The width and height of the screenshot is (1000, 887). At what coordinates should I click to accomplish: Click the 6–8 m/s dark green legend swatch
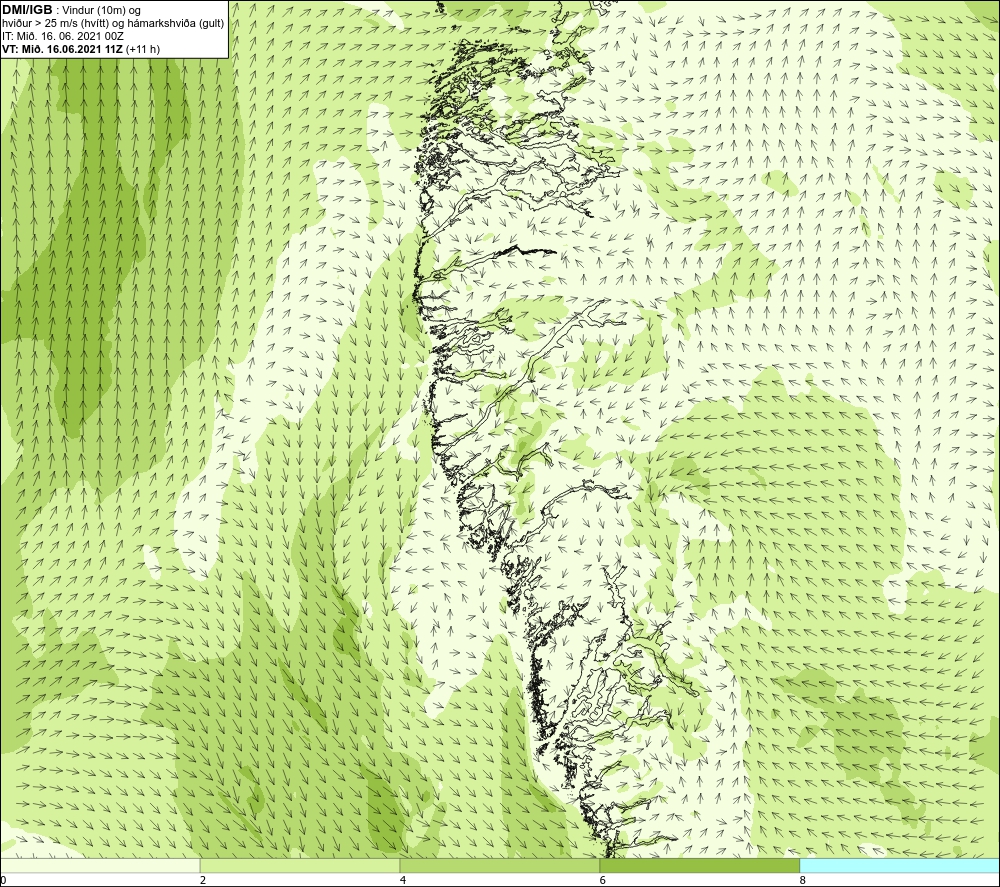click(x=700, y=866)
